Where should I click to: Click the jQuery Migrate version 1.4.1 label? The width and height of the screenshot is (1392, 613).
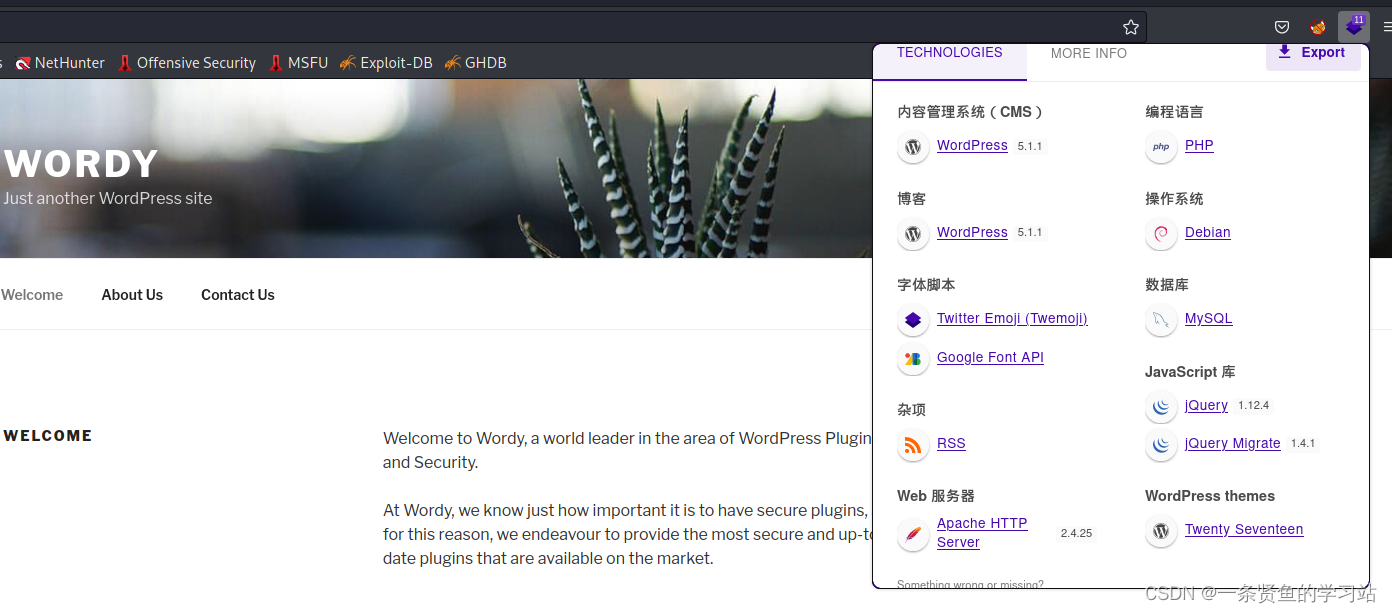click(1303, 444)
